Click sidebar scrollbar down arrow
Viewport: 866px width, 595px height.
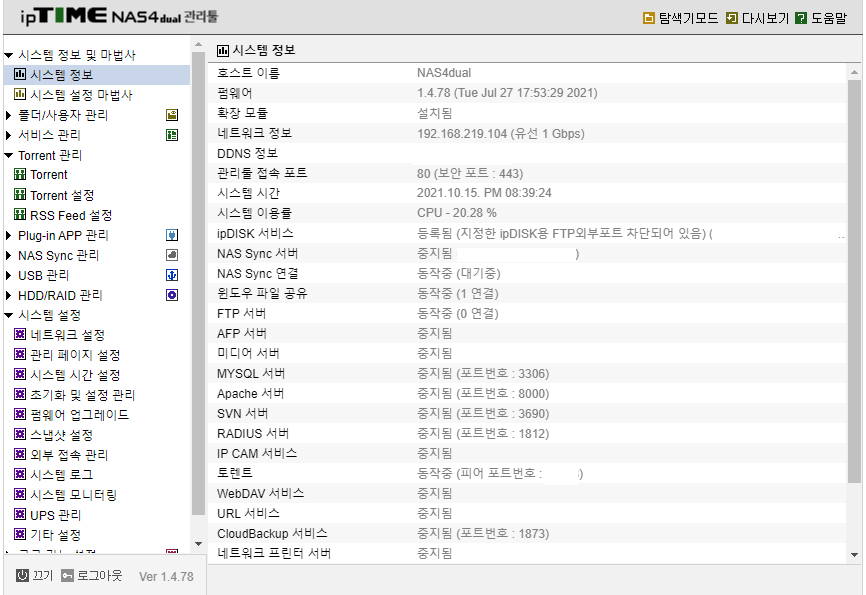coord(198,544)
